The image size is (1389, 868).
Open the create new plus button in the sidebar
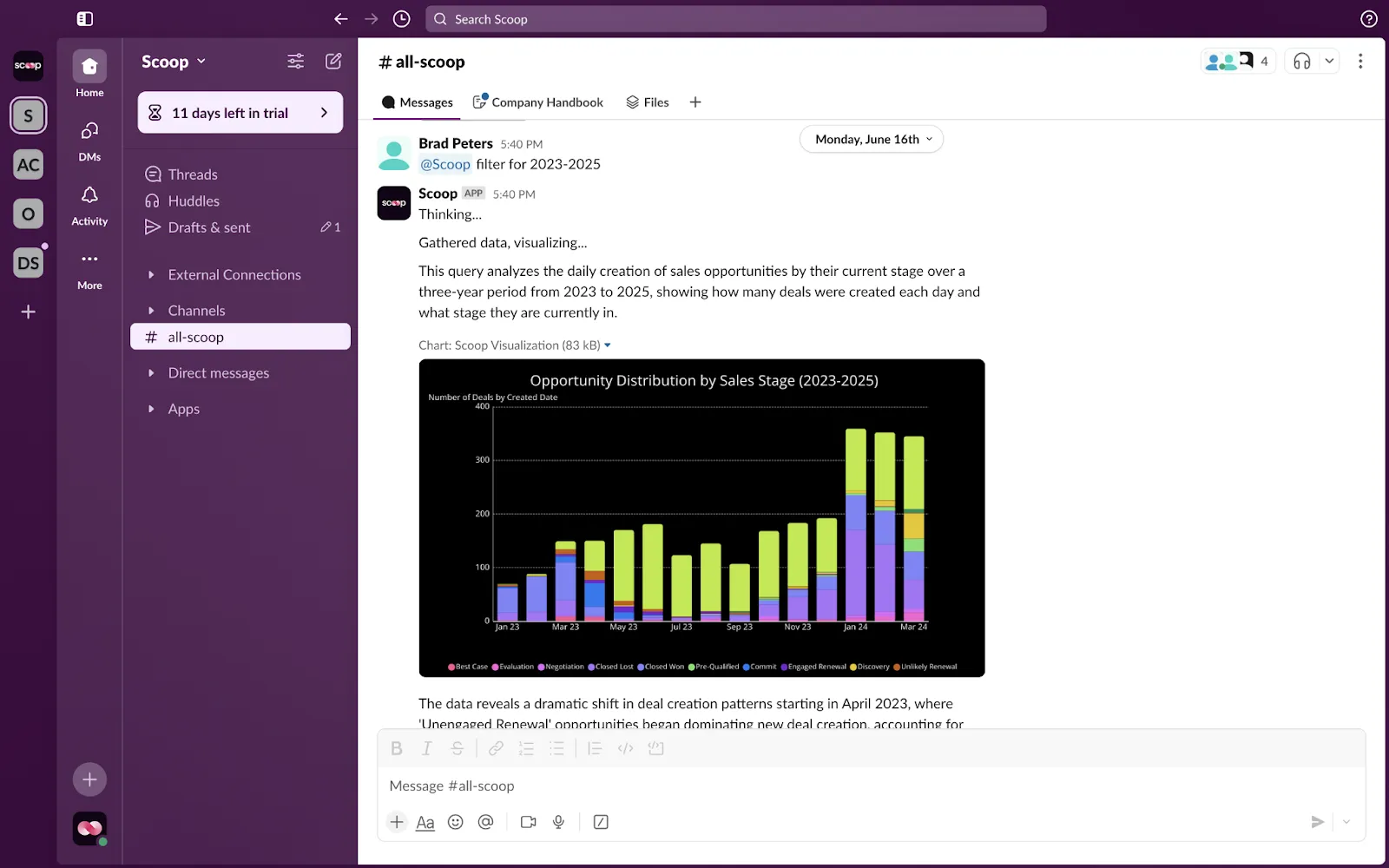click(89, 779)
